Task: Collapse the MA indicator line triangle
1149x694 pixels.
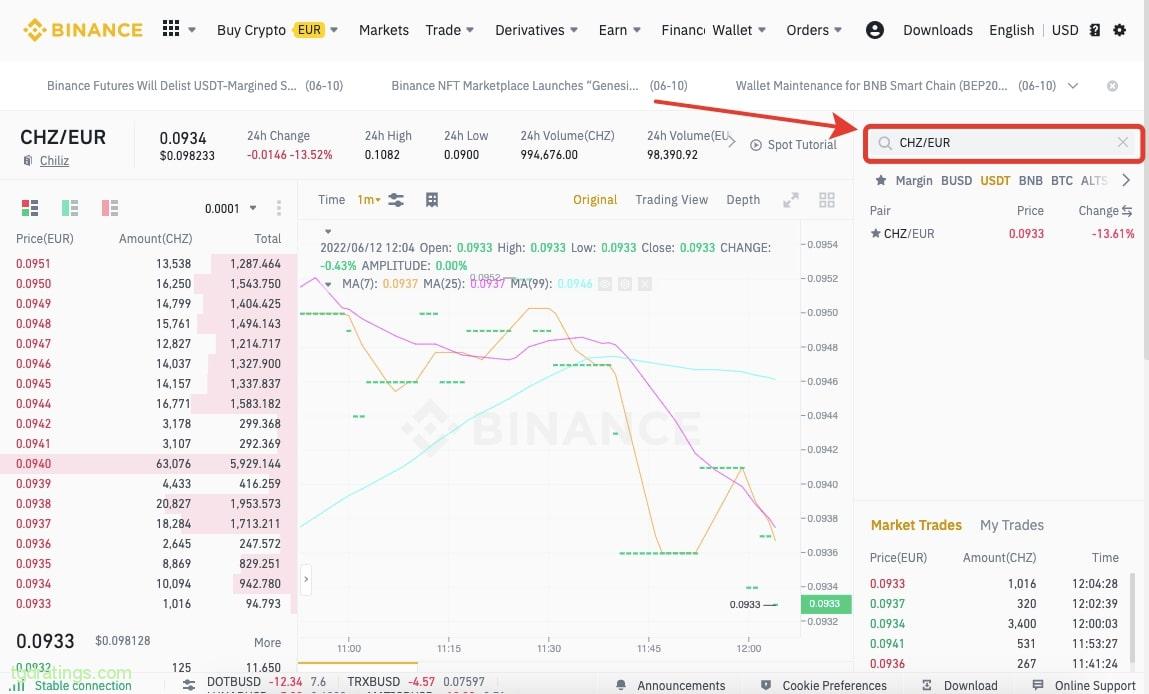Action: pos(328,284)
